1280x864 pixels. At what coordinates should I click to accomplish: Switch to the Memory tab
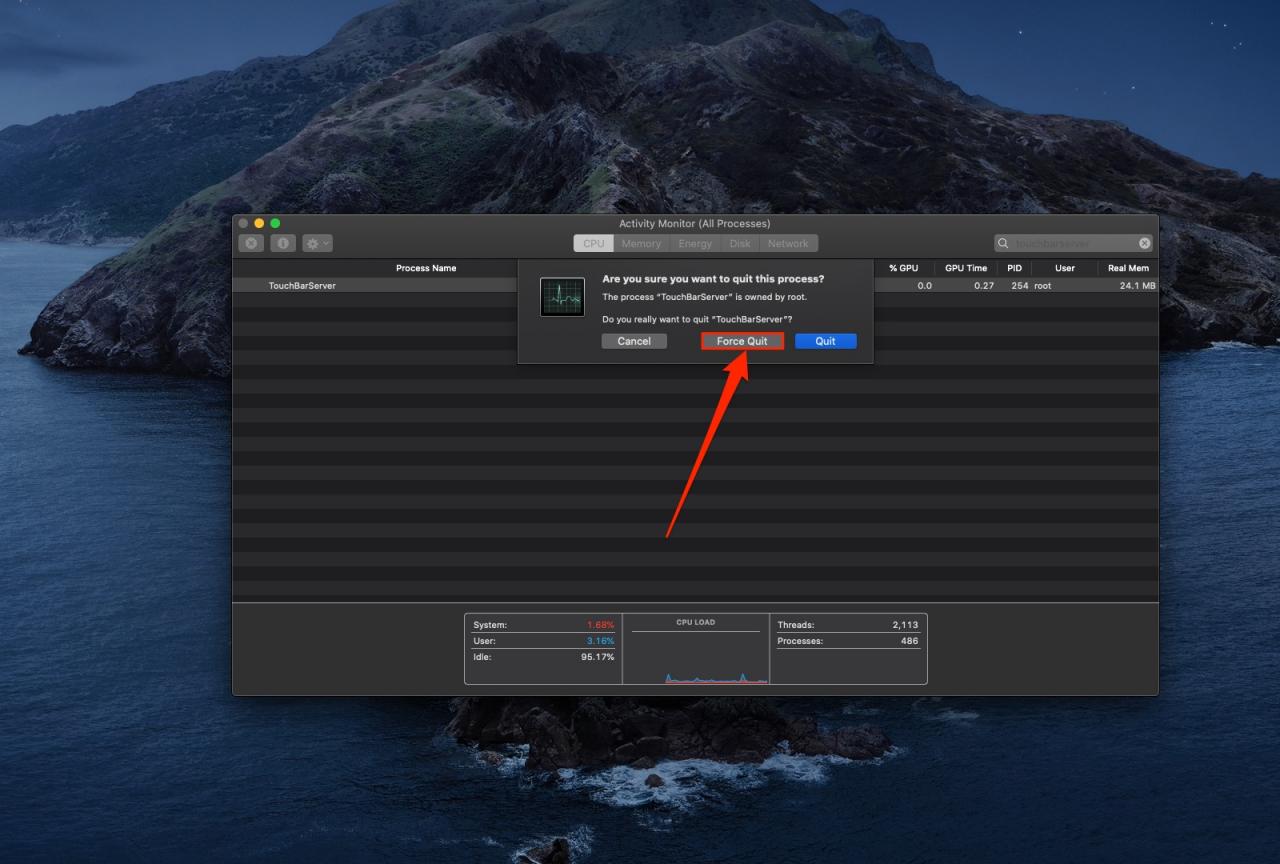point(641,243)
